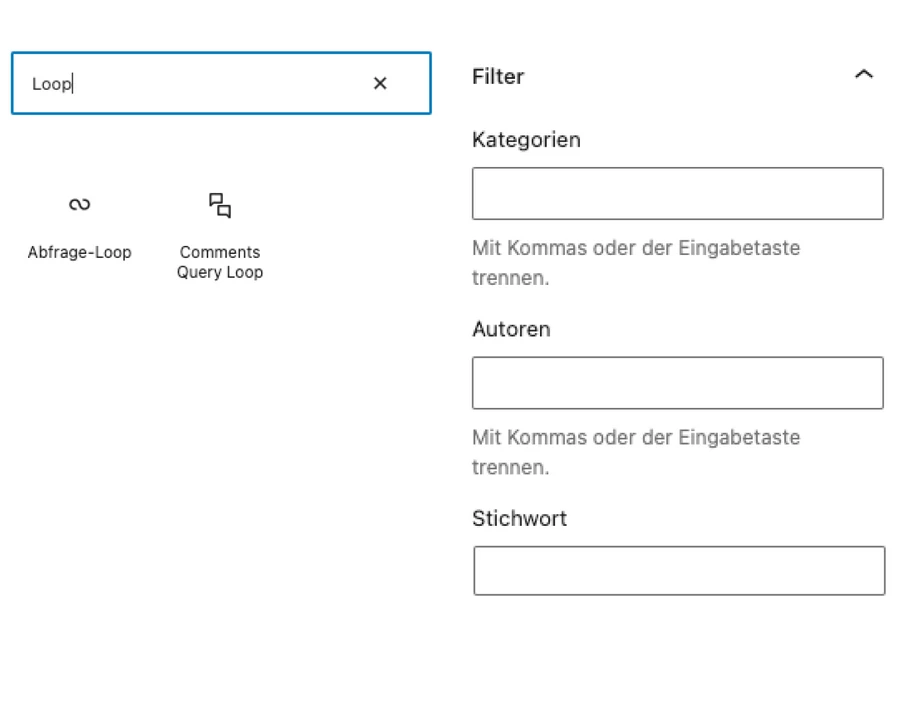Click the empty right end of Autoren input
Image resolution: width=904 pixels, height=711 pixels.
pyautogui.click(x=850, y=383)
